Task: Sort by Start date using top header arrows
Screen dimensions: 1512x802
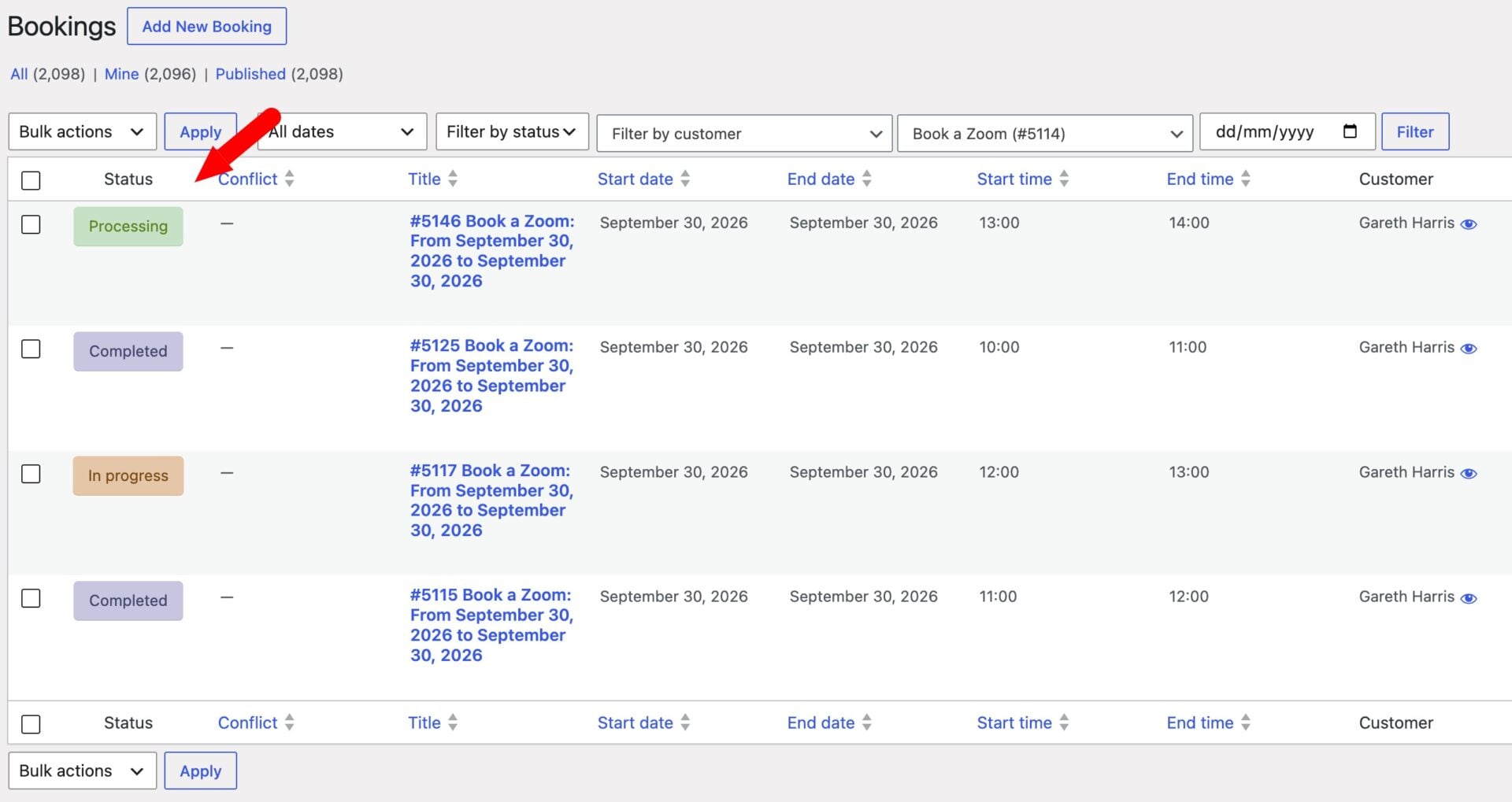Action: pyautogui.click(x=686, y=179)
